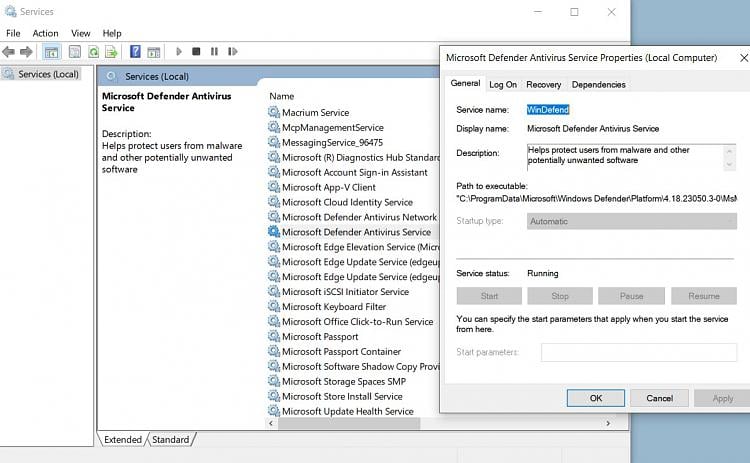Click the blue Help toolbar icon
Screen dimensions: 750x463
tap(134, 51)
